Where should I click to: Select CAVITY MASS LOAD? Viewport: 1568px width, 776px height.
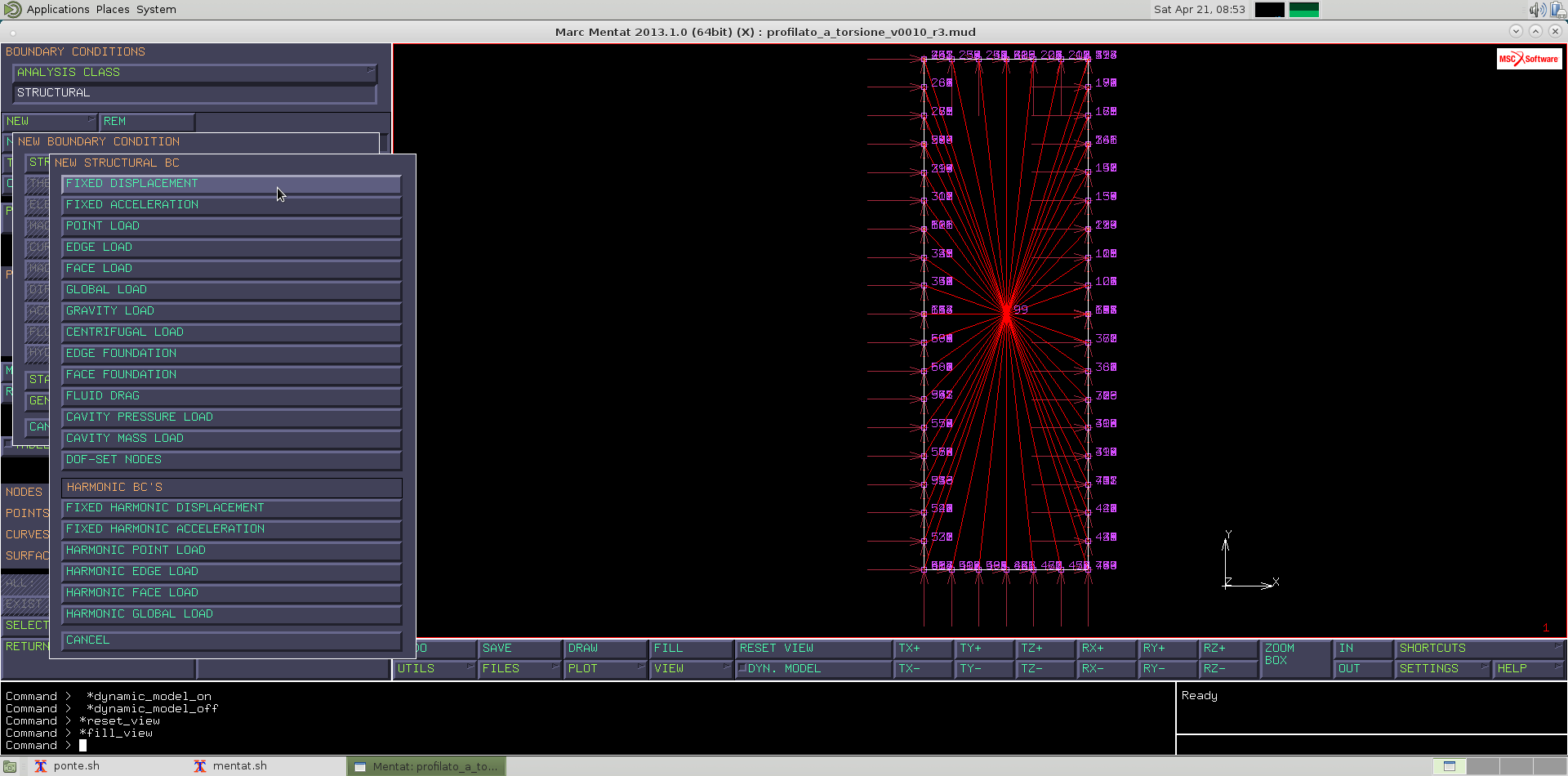[231, 439]
